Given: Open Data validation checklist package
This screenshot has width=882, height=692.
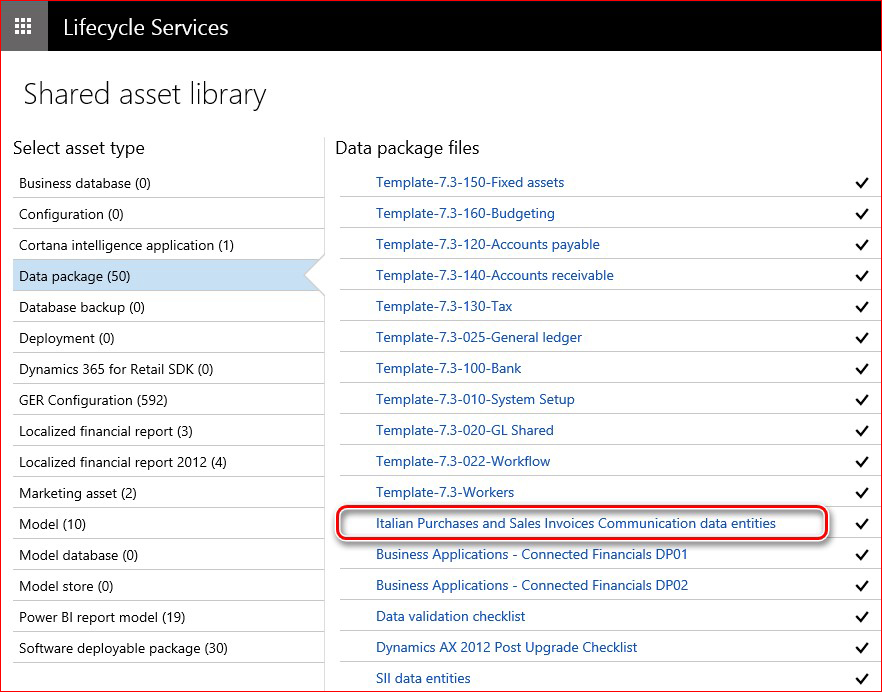Looking at the screenshot, I should (x=450, y=616).
